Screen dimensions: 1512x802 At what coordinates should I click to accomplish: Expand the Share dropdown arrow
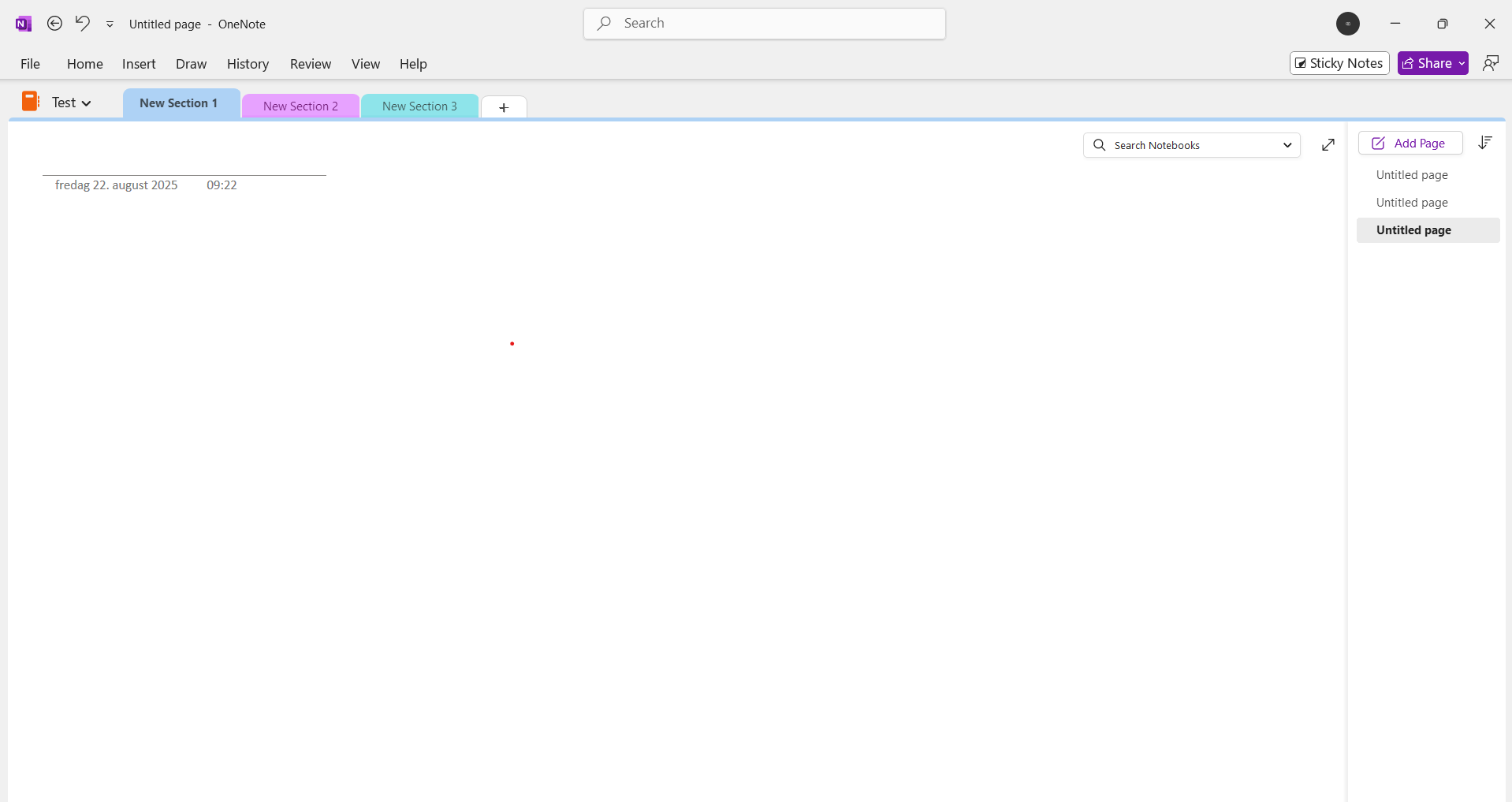[1462, 63]
